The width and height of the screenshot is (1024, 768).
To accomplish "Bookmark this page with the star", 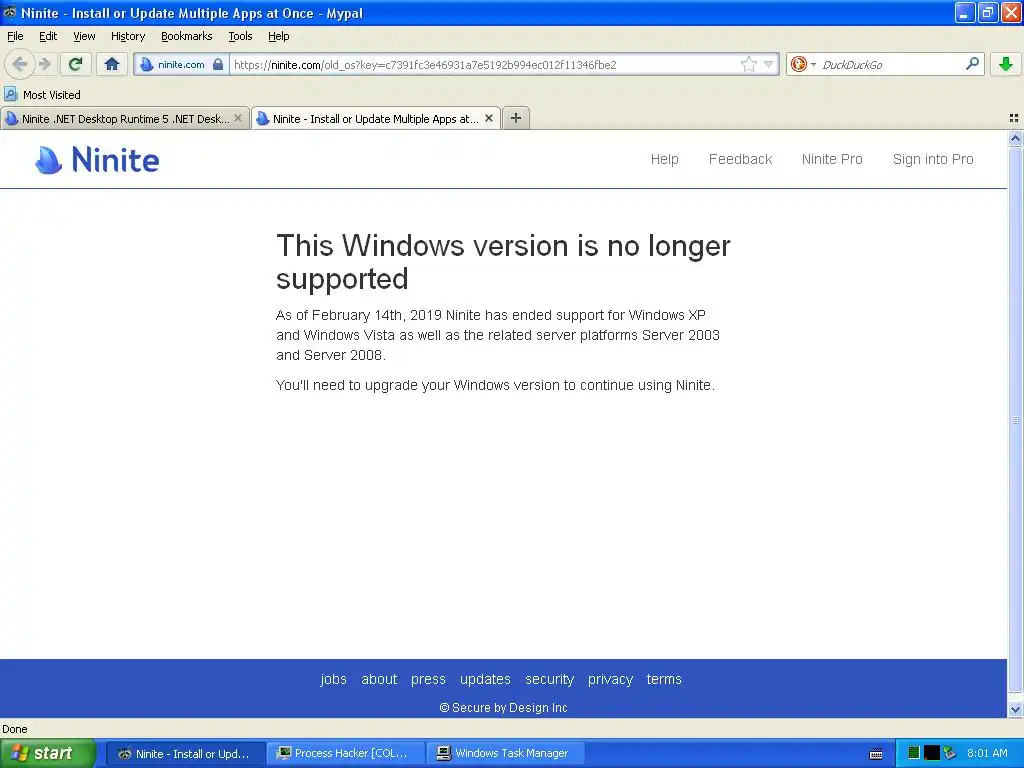I will click(748, 64).
